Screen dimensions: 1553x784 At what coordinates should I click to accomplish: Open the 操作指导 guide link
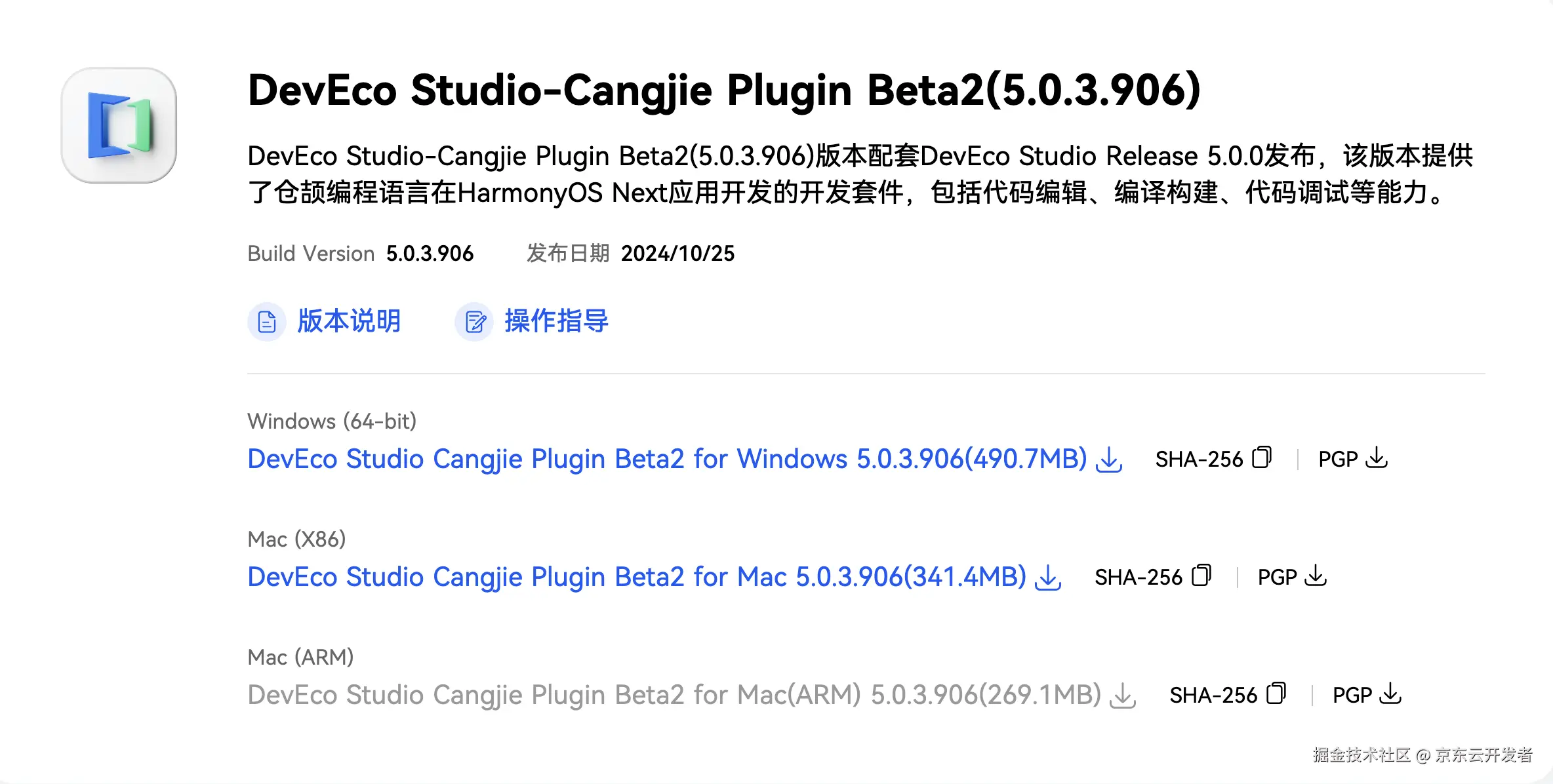[556, 321]
